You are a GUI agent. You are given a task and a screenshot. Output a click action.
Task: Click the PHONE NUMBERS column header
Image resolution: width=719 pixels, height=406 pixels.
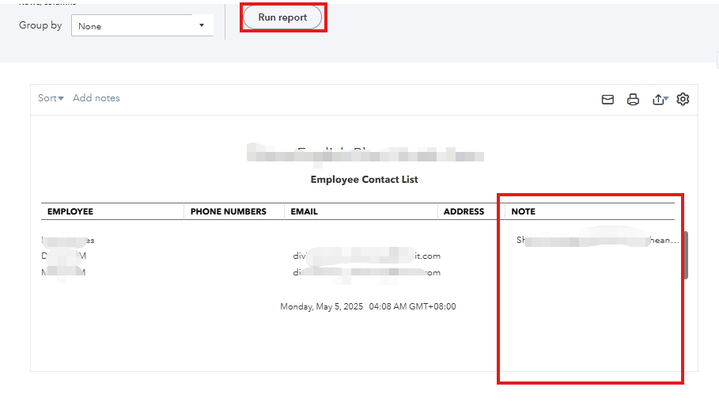(x=228, y=212)
